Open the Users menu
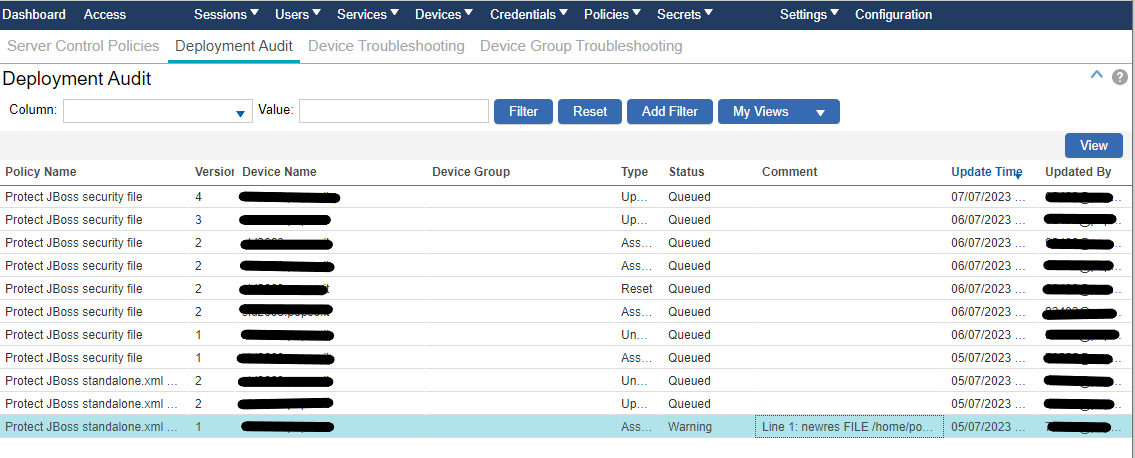This screenshot has width=1135, height=458. 297,14
